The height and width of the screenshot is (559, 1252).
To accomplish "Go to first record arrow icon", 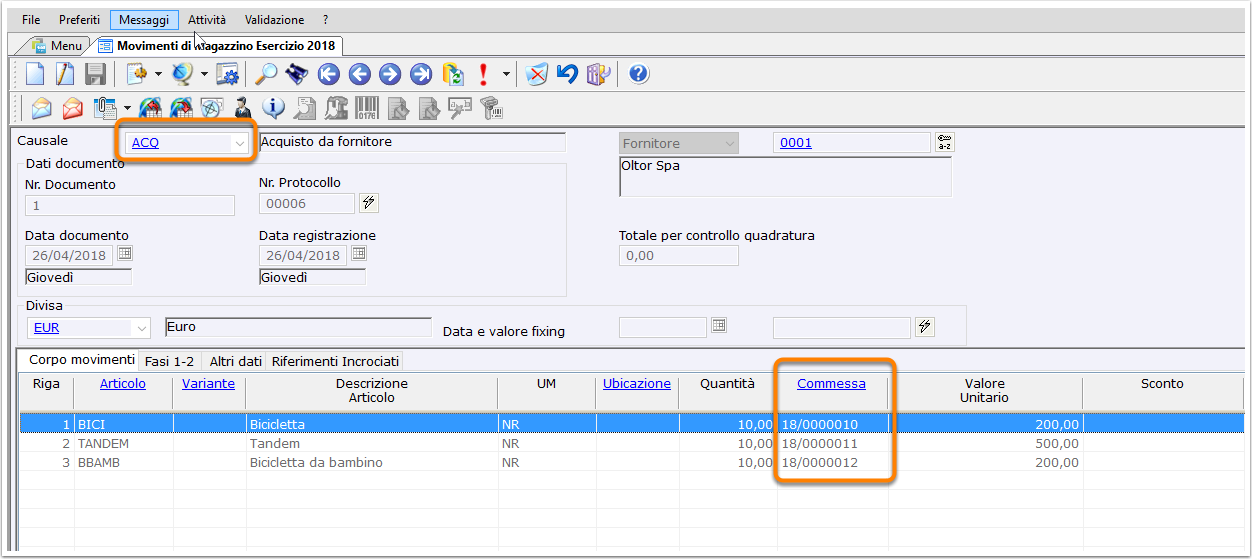I will point(328,74).
